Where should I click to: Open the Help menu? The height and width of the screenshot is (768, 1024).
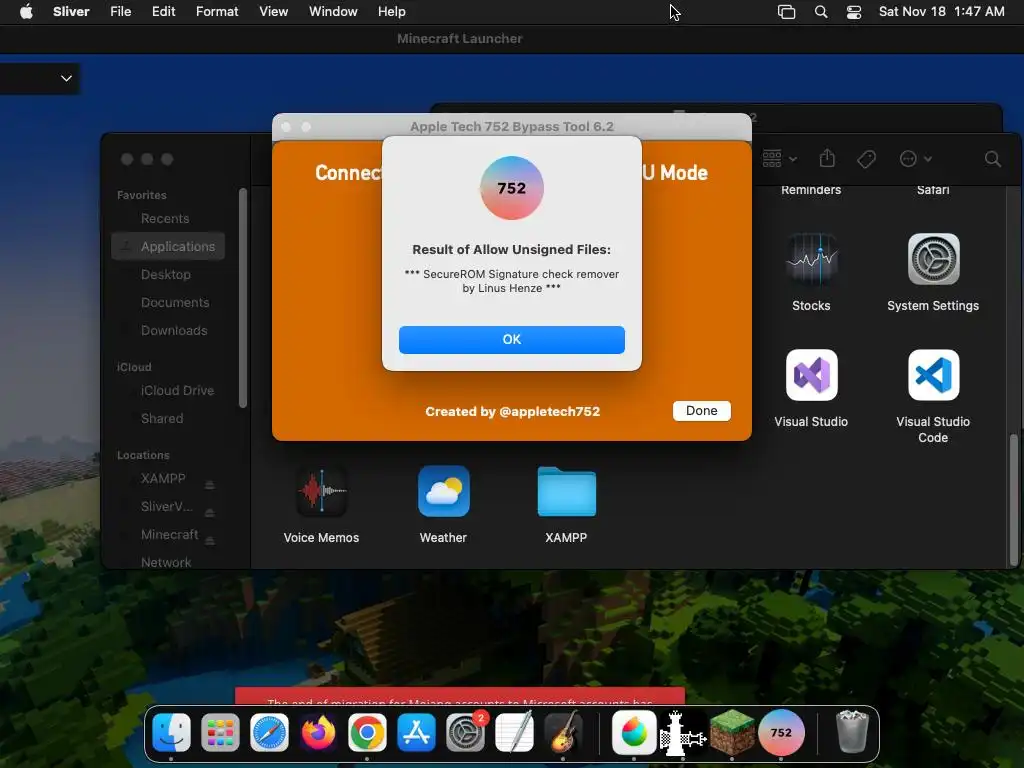point(391,12)
